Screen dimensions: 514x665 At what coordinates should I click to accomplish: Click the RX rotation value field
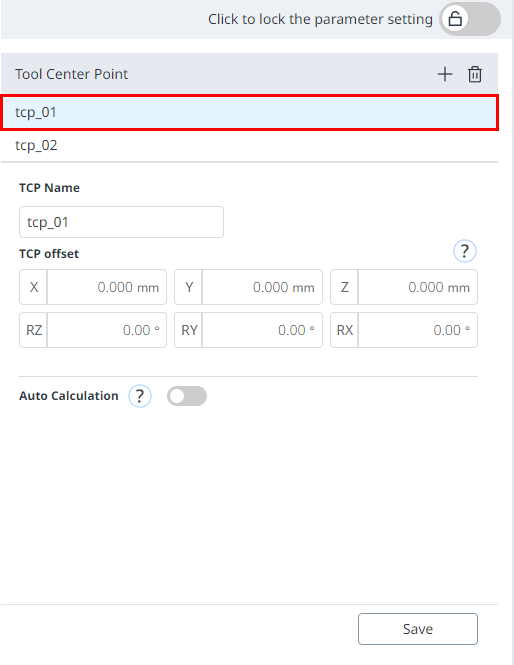tap(418, 330)
